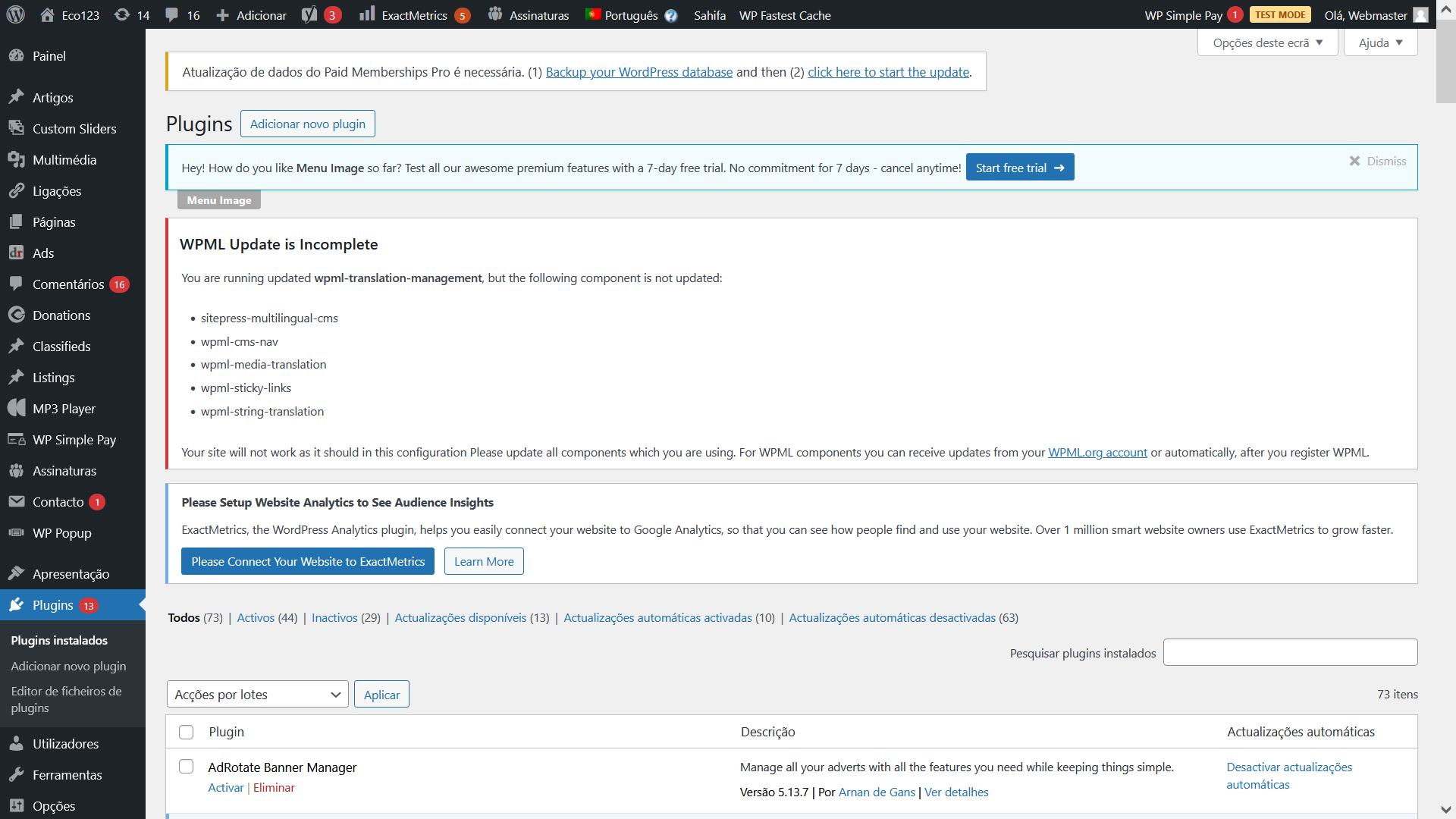The width and height of the screenshot is (1456, 819).
Task: Open Contacto envelope icon in sidebar
Action: [x=17, y=501]
